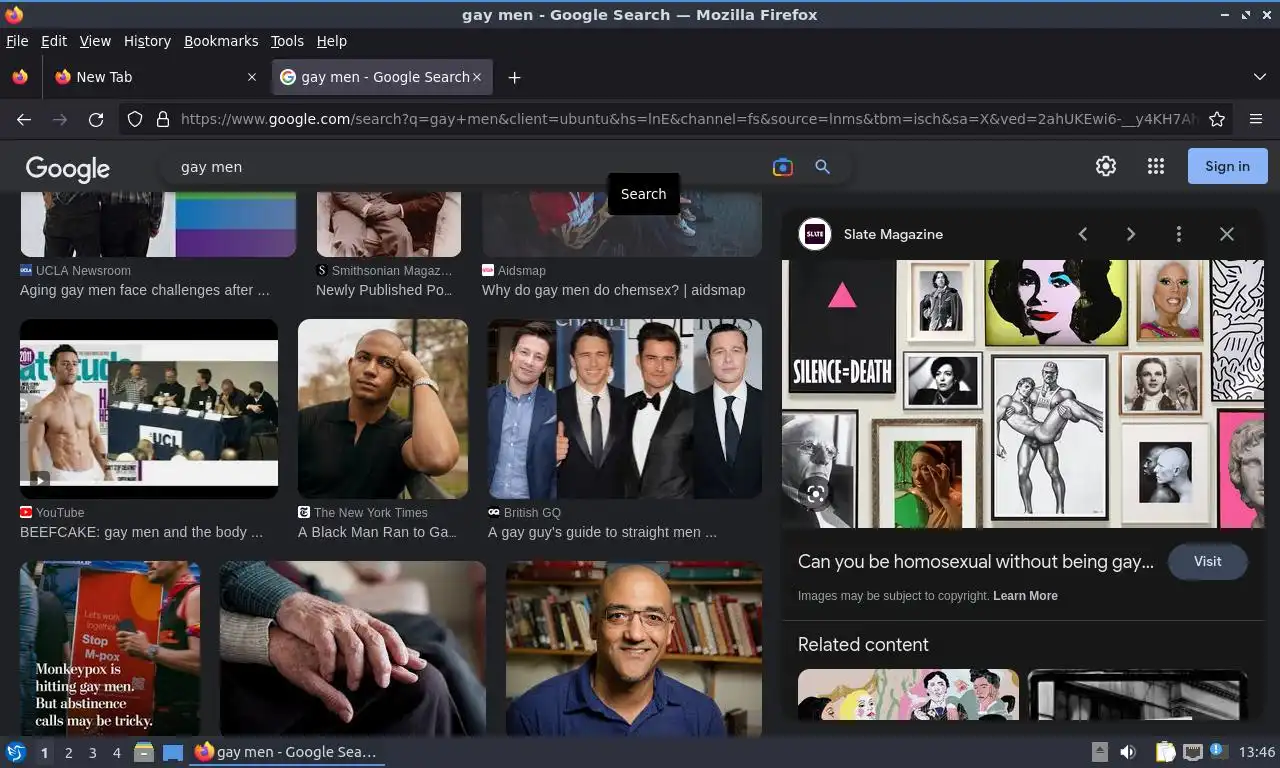Open the system application menu launcher
Screen dimensions: 1280x768
click(15, 752)
